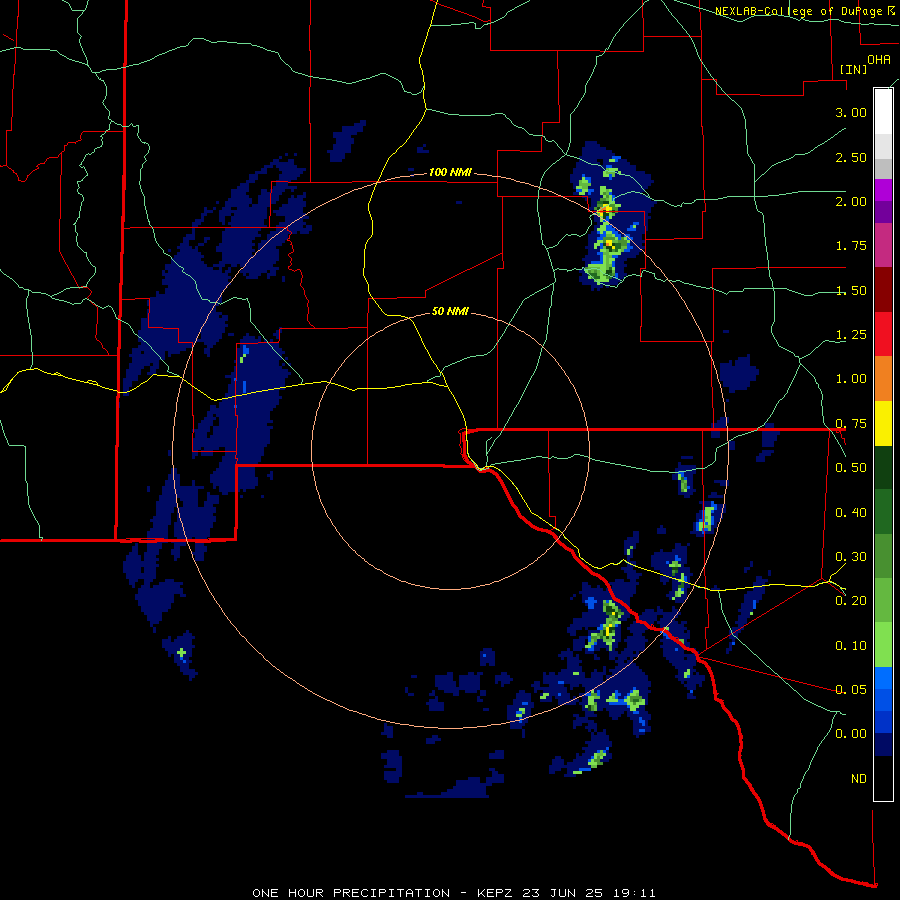Click the '19:11' timestamp

click(633, 893)
